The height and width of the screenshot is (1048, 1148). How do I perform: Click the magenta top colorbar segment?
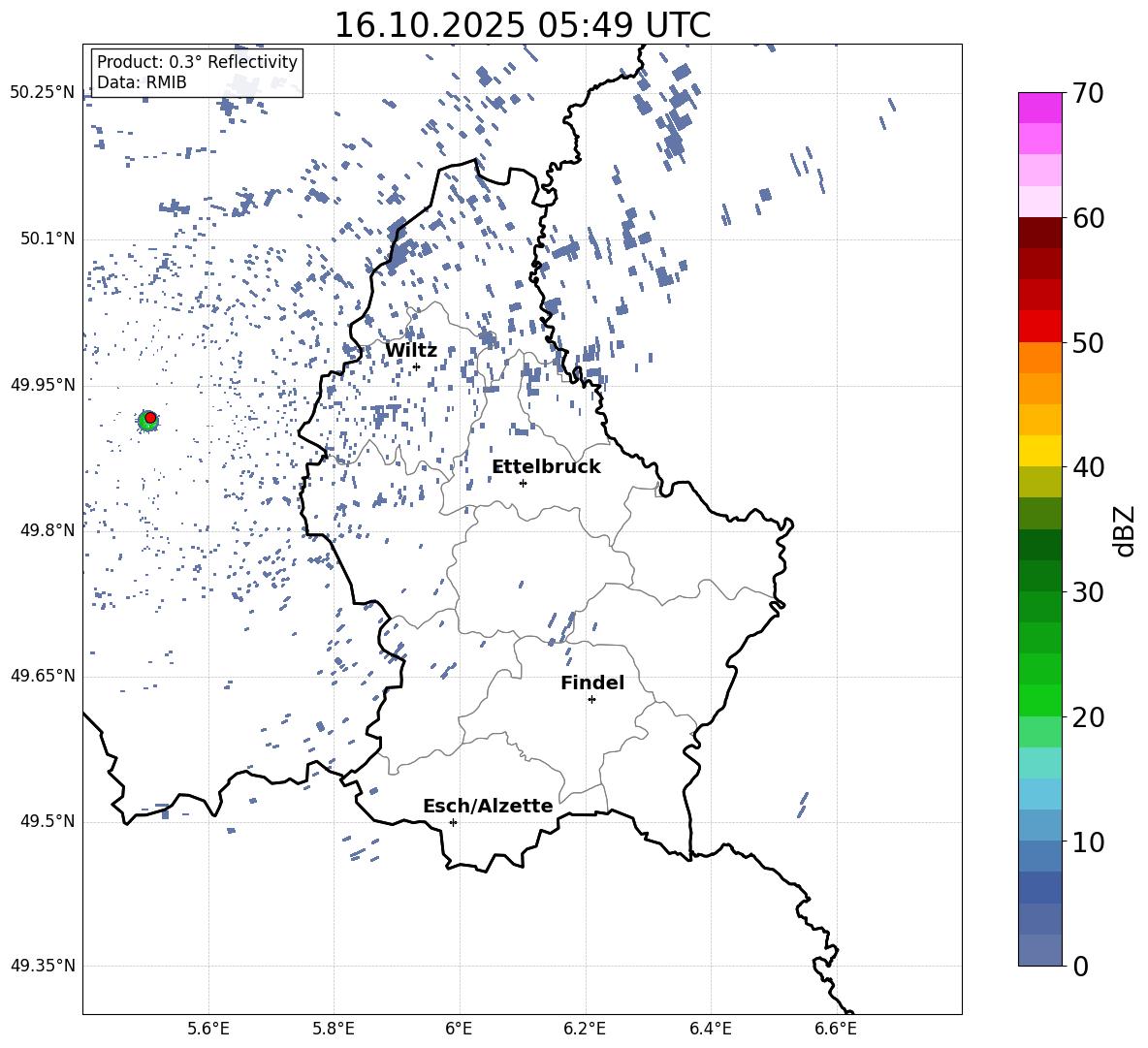pyautogui.click(x=1040, y=109)
